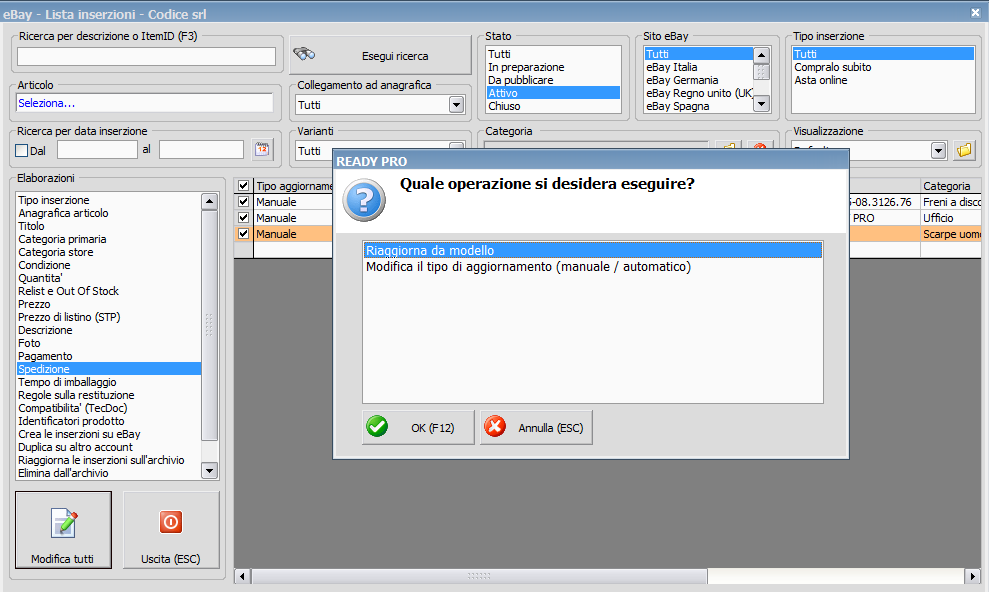Click Elaborazioni list scroll down arrow
Viewport: 989px width, 592px height.
click(209, 470)
